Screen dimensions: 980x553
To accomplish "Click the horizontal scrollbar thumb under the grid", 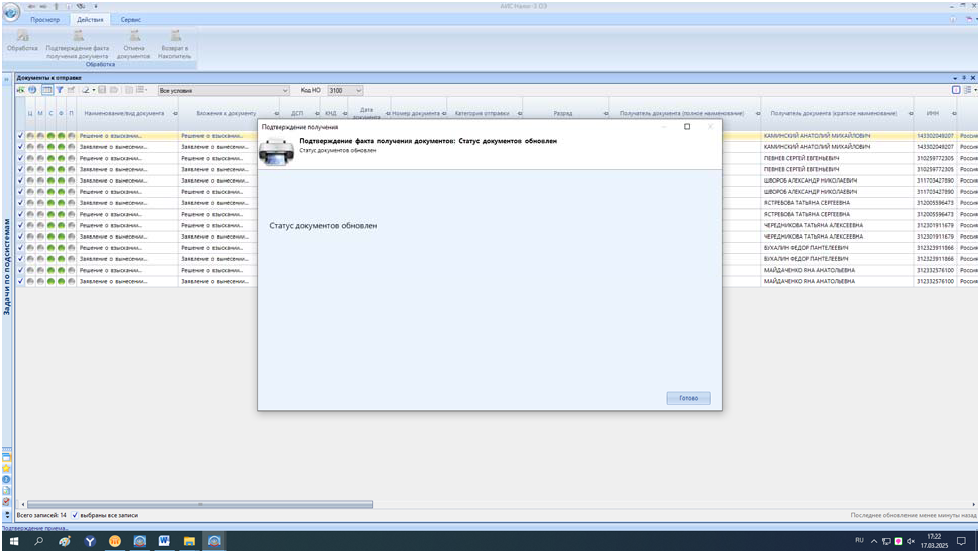I will pos(200,504).
